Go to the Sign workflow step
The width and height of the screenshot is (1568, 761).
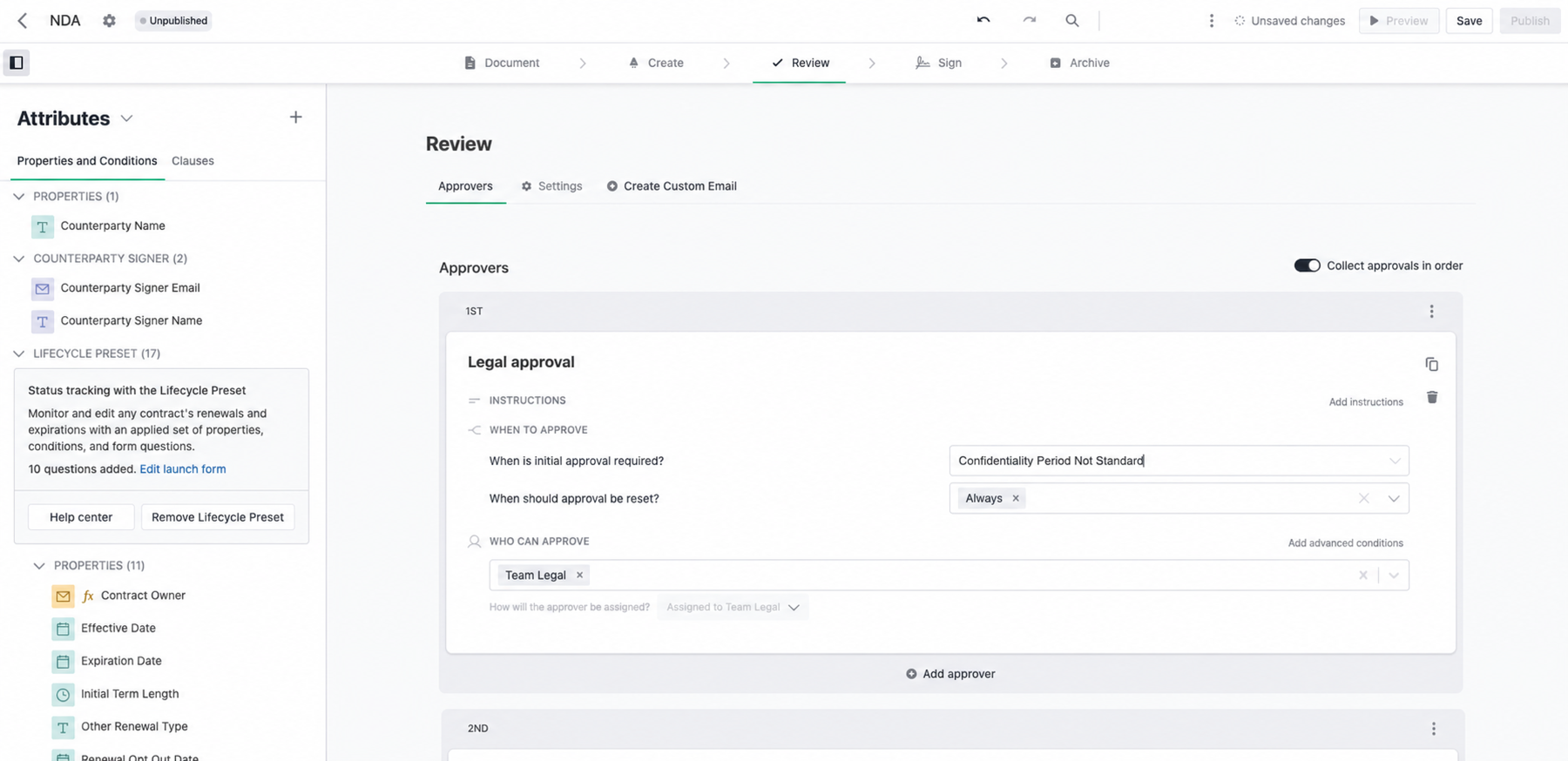(x=939, y=63)
